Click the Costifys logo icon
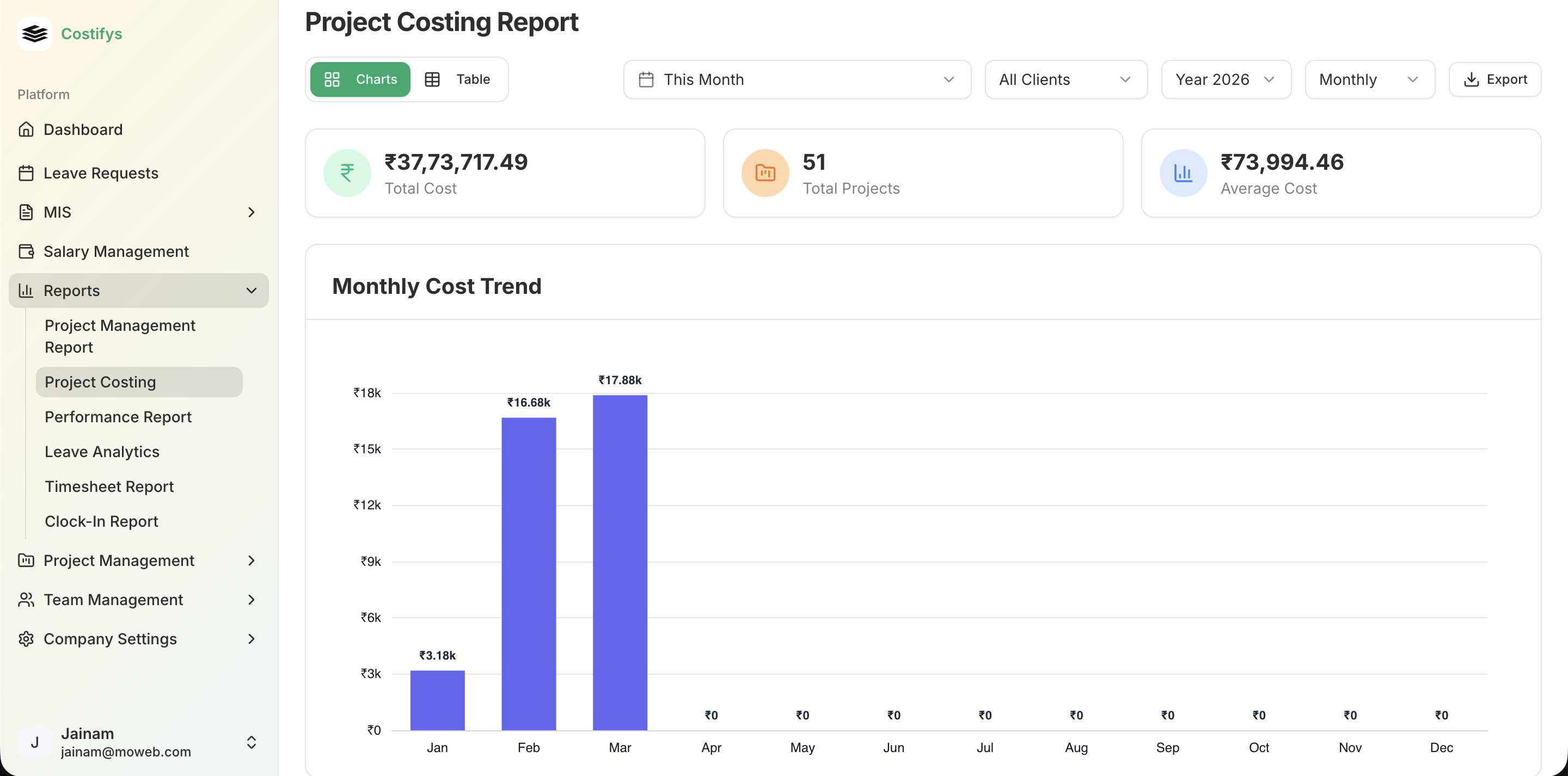This screenshot has width=1568, height=776. [x=35, y=34]
